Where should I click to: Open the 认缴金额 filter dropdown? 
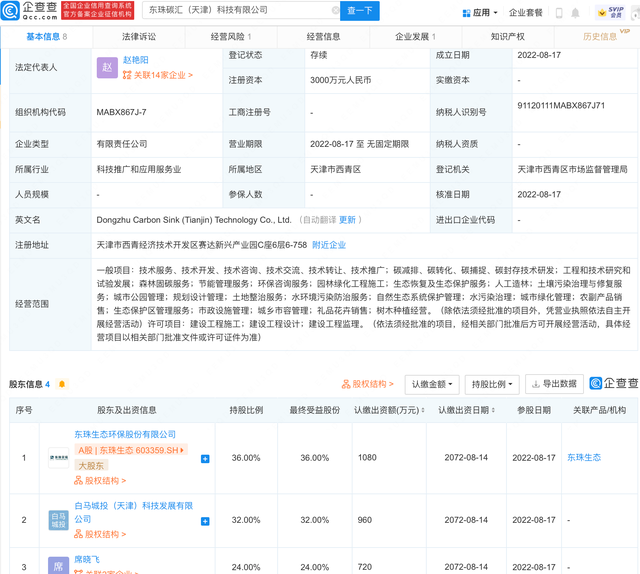pos(432,385)
